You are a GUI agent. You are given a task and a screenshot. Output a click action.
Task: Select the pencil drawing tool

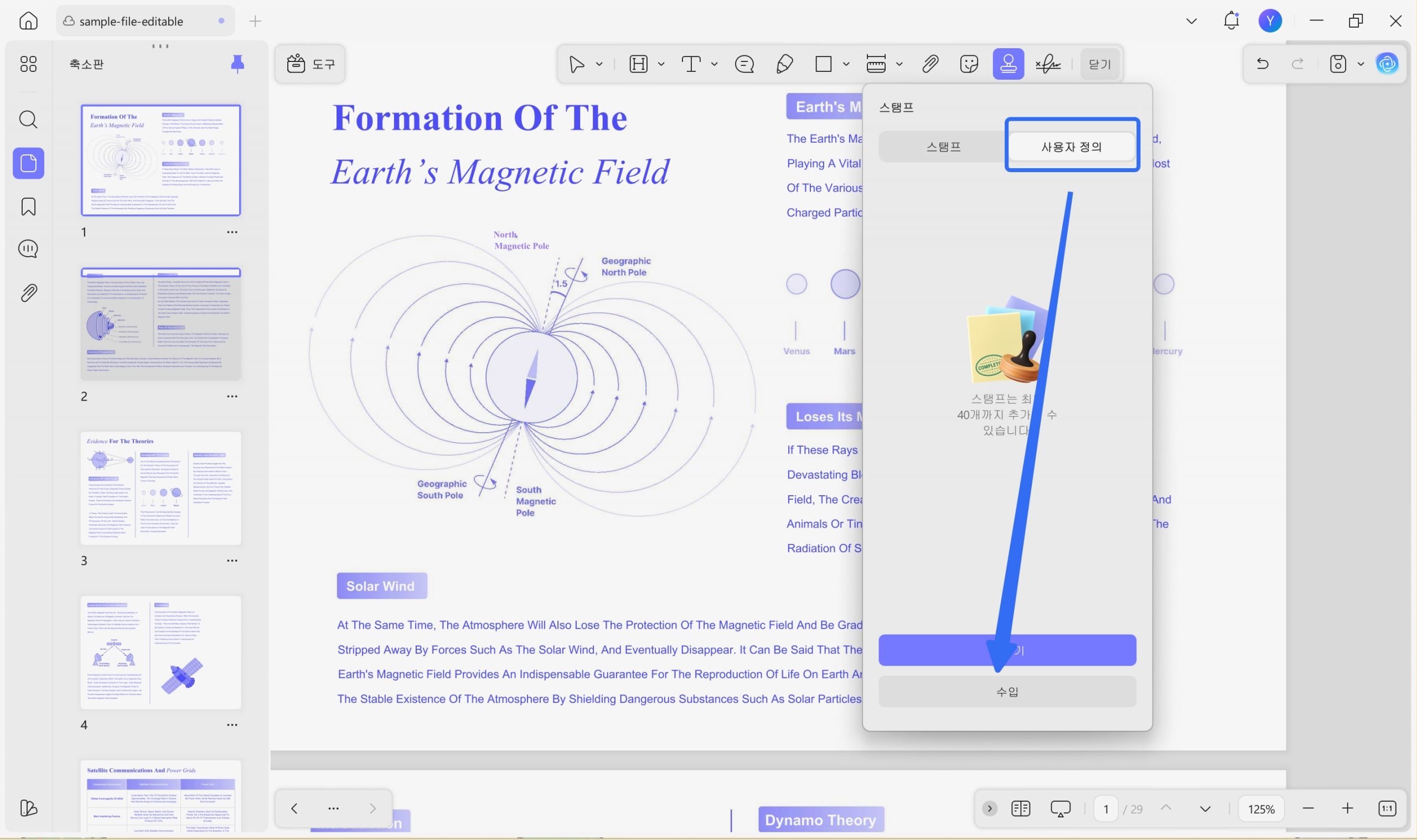click(784, 64)
